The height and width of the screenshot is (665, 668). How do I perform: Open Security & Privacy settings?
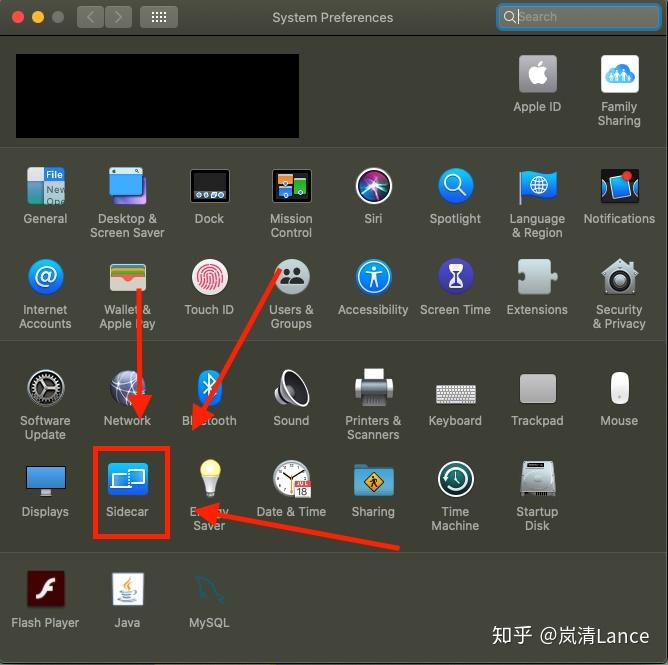pos(619,277)
